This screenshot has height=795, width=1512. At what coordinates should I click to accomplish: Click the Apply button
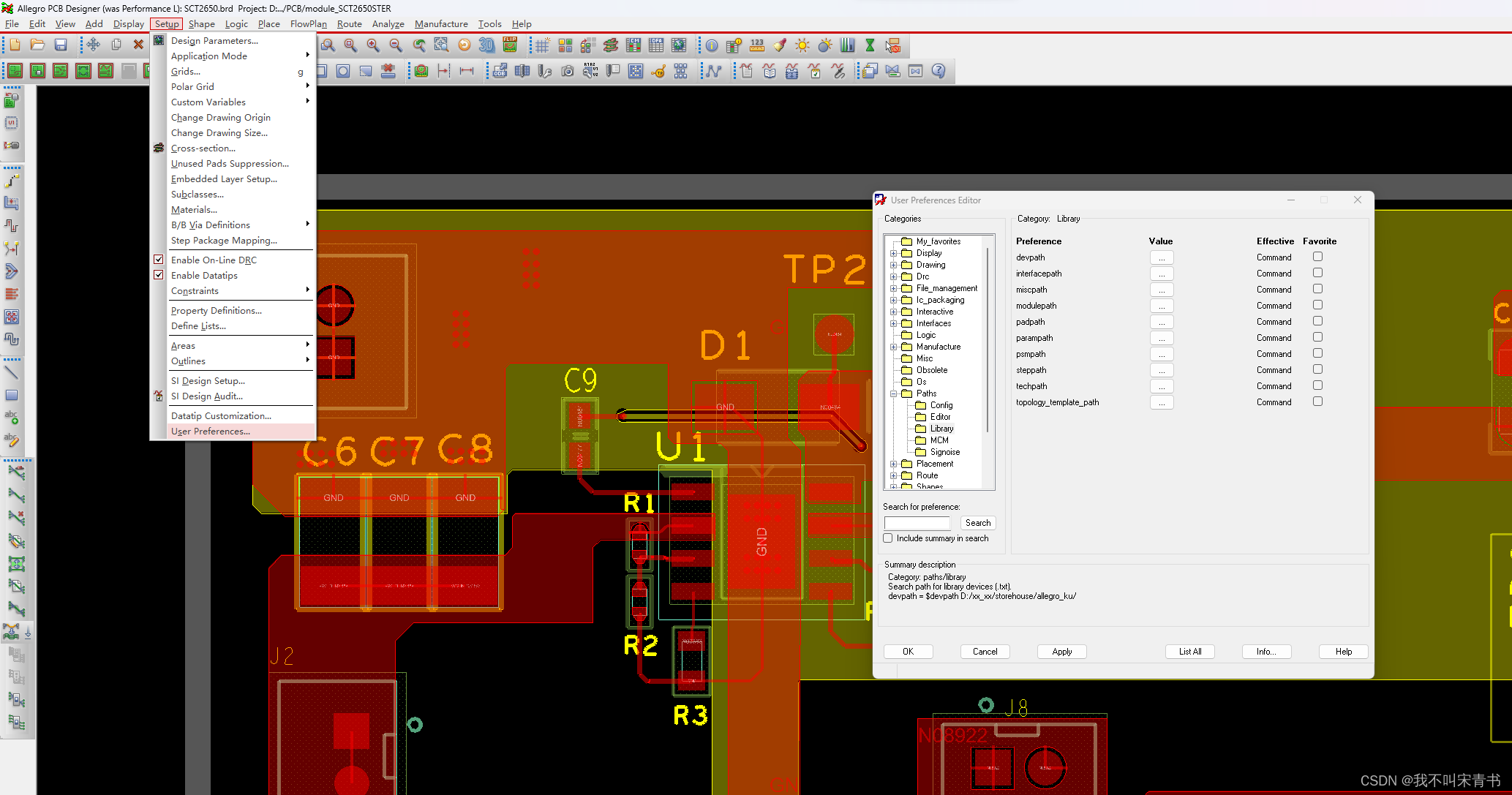pos(1061,652)
